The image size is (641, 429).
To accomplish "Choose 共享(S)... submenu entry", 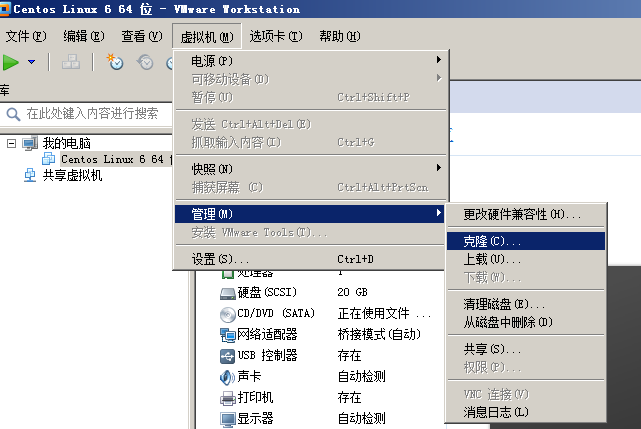I will pos(526,349).
